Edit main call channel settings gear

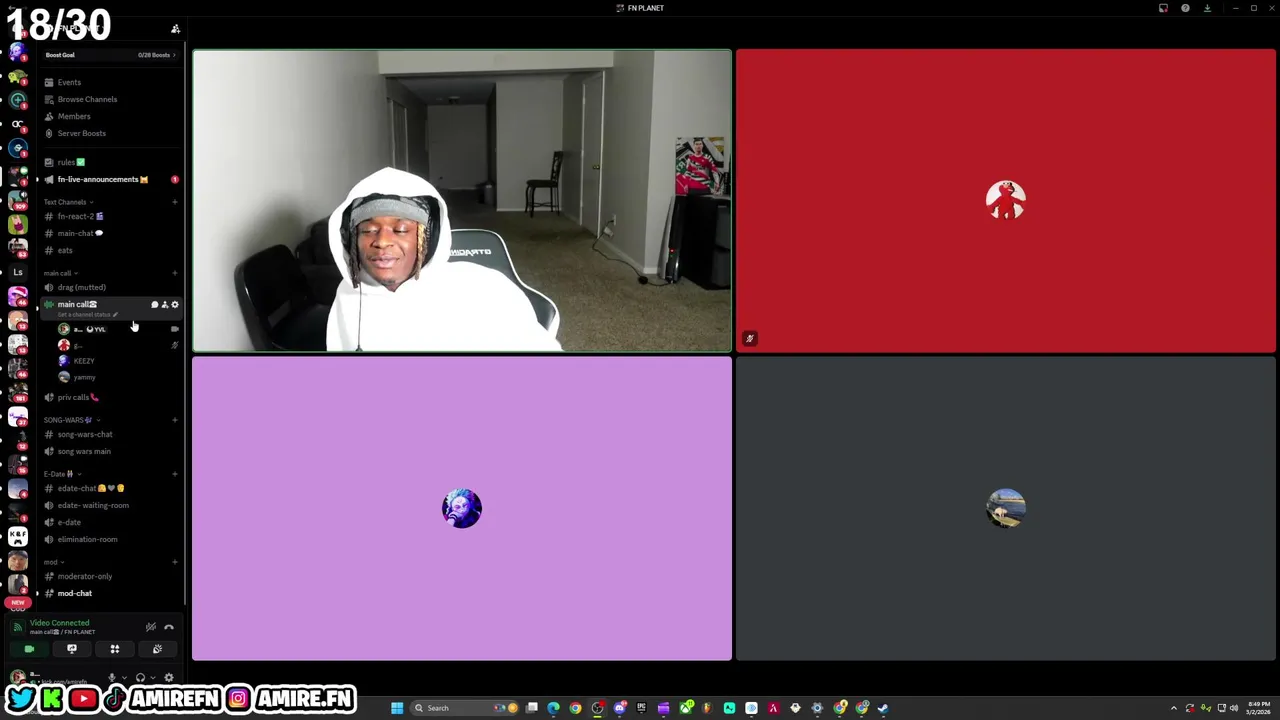[175, 304]
